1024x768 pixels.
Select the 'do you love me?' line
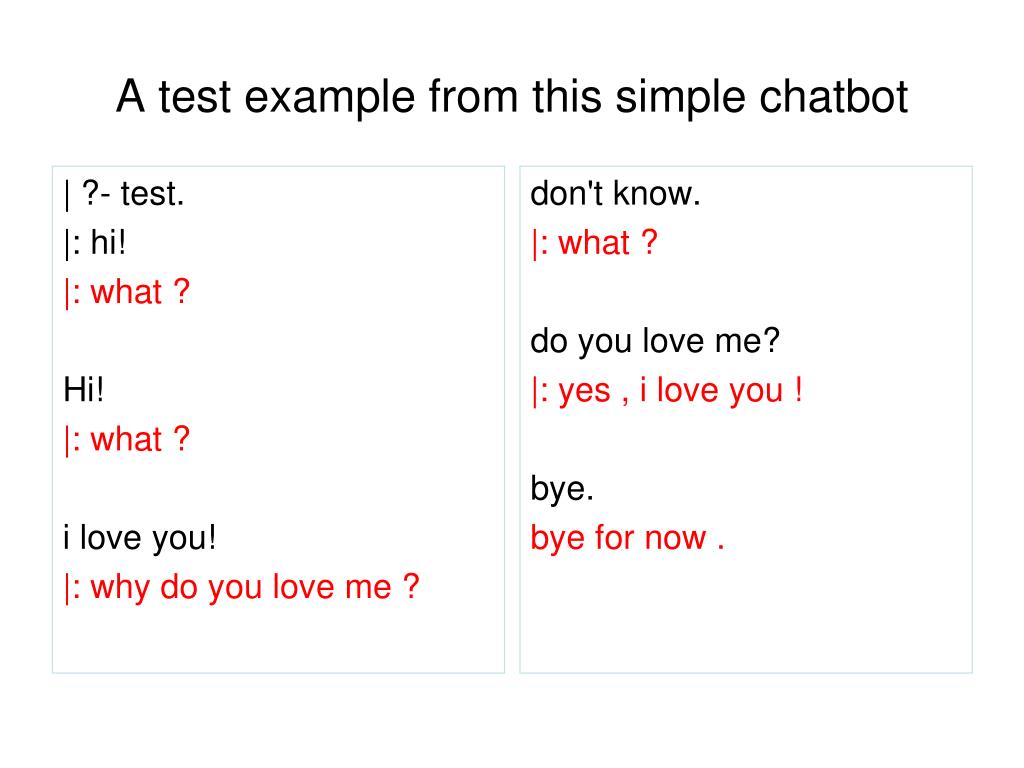[x=655, y=342]
